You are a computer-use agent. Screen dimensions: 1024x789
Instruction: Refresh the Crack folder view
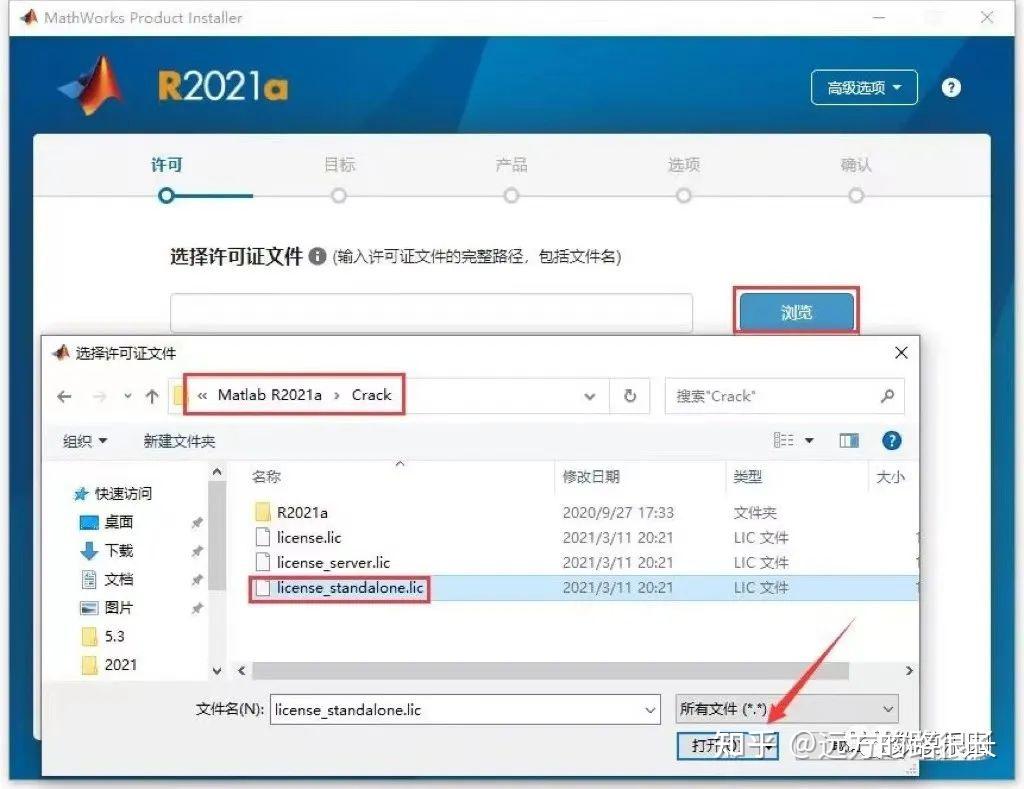point(630,396)
